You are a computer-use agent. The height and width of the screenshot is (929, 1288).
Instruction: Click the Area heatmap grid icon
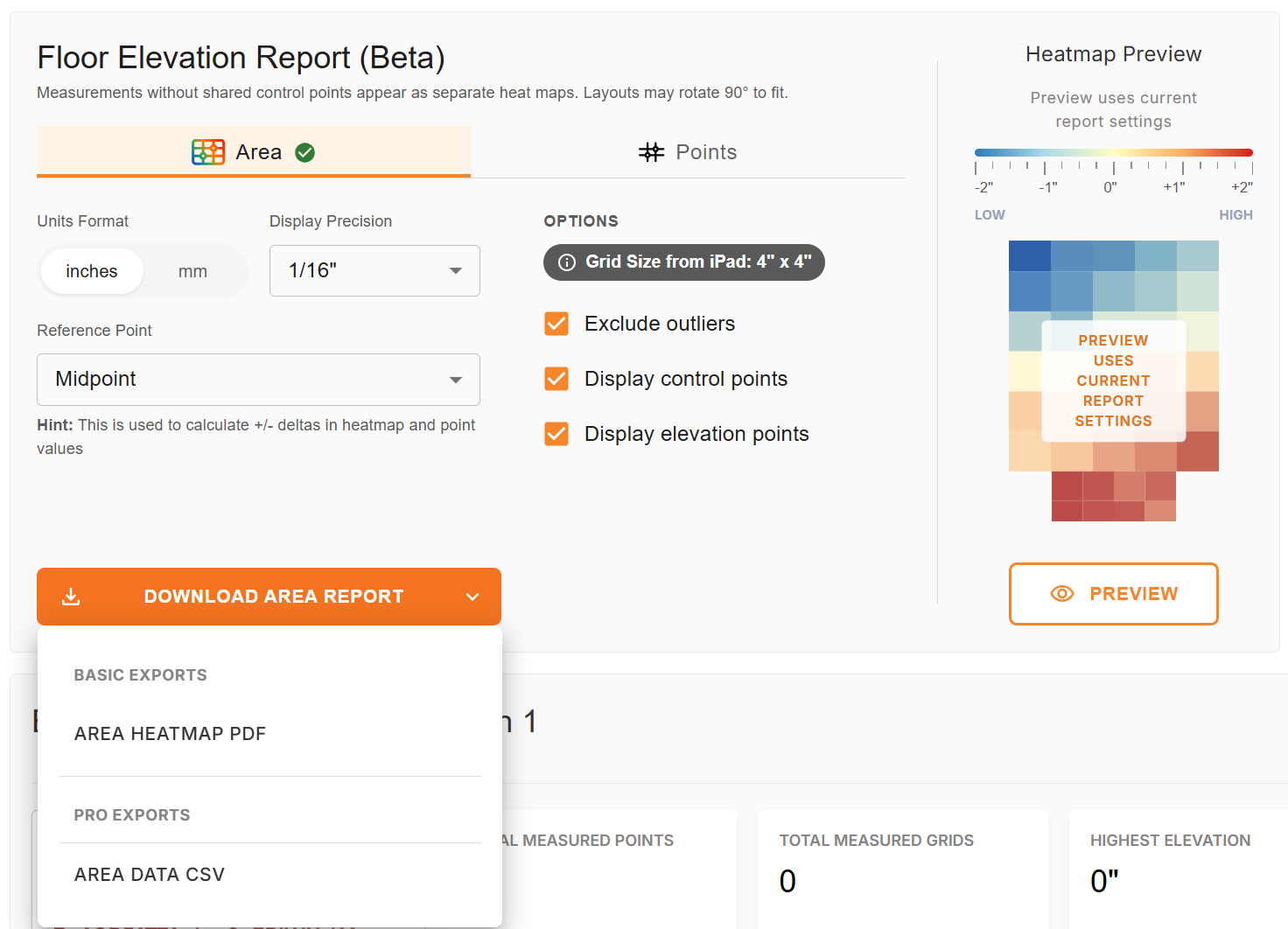click(208, 152)
